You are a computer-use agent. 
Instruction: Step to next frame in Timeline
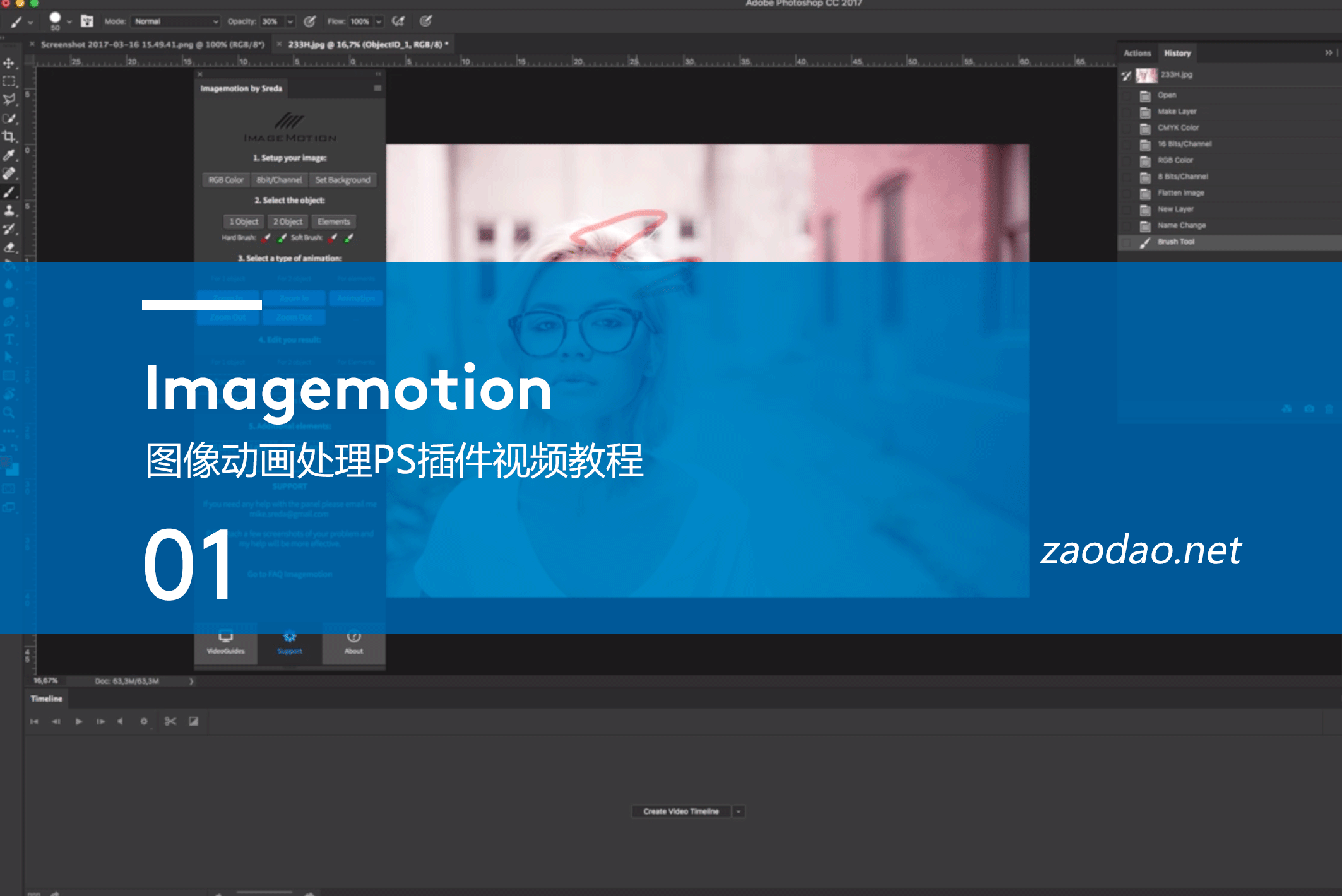pyautogui.click(x=100, y=721)
